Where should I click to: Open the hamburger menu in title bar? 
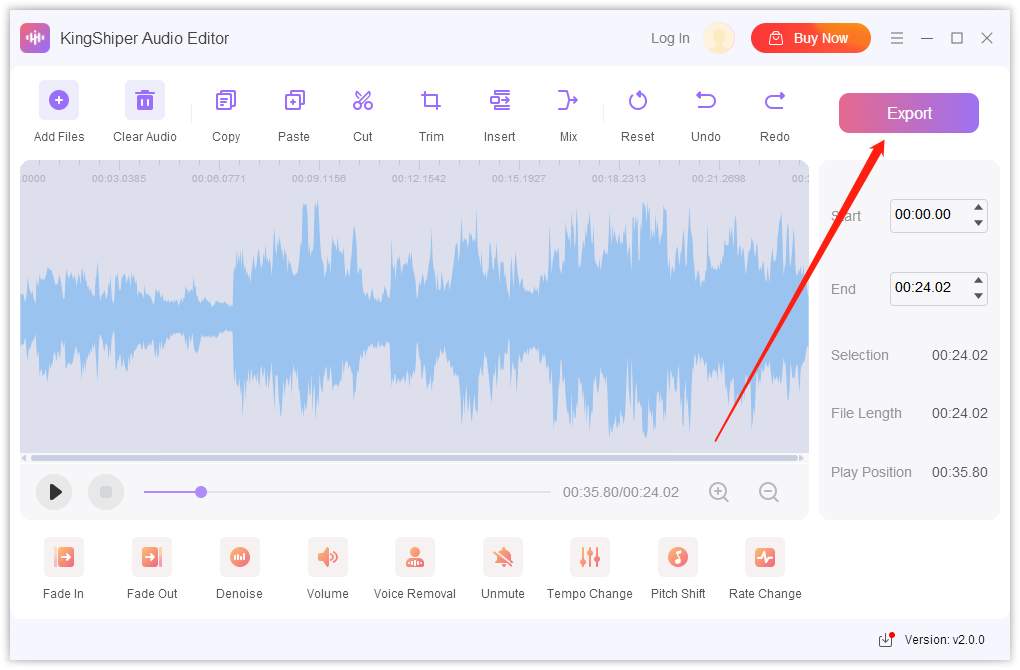coord(897,38)
